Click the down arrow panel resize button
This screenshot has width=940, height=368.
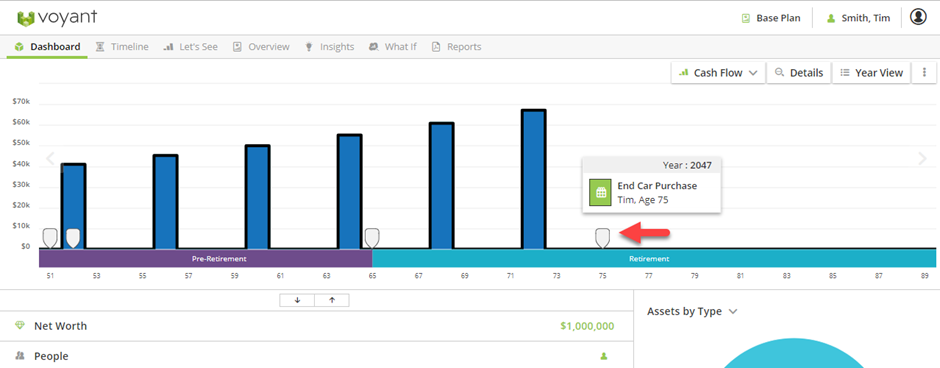tap(297, 300)
